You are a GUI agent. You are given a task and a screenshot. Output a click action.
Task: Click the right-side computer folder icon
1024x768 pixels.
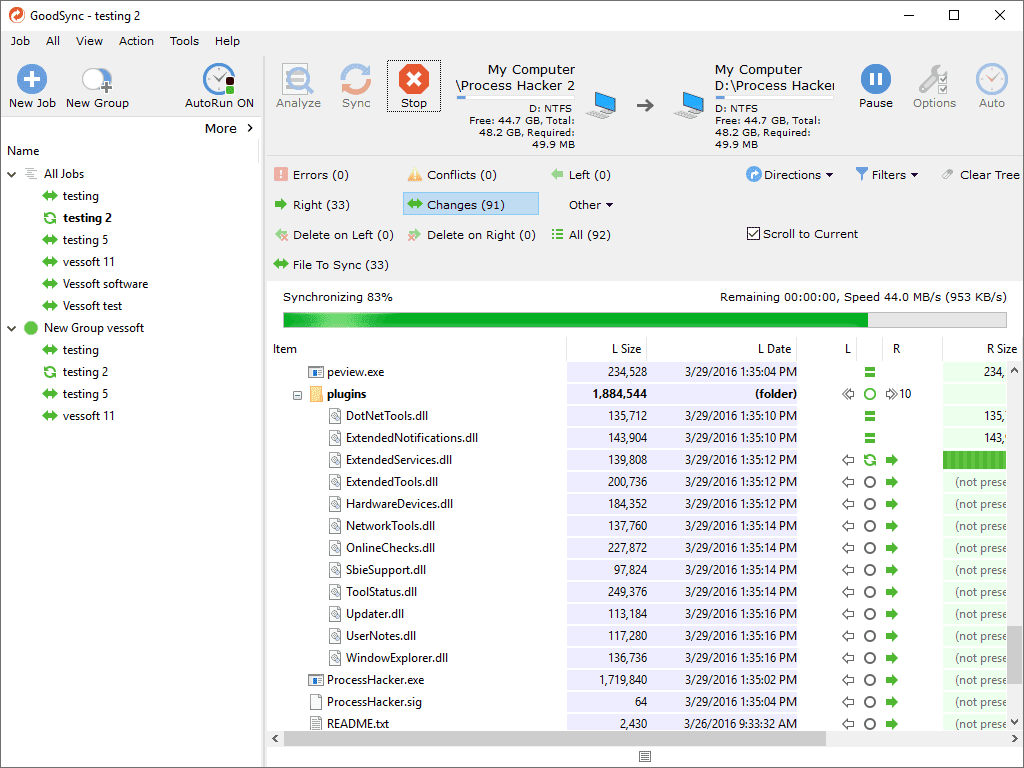tap(689, 104)
